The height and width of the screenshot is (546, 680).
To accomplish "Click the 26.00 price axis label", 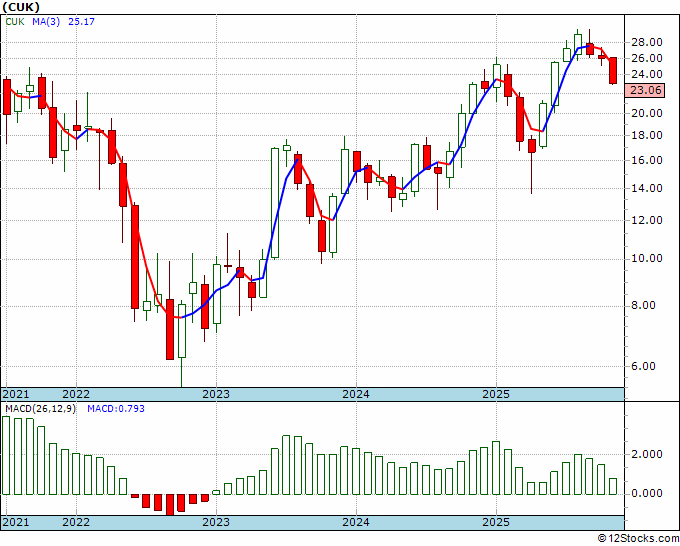I will (646, 58).
